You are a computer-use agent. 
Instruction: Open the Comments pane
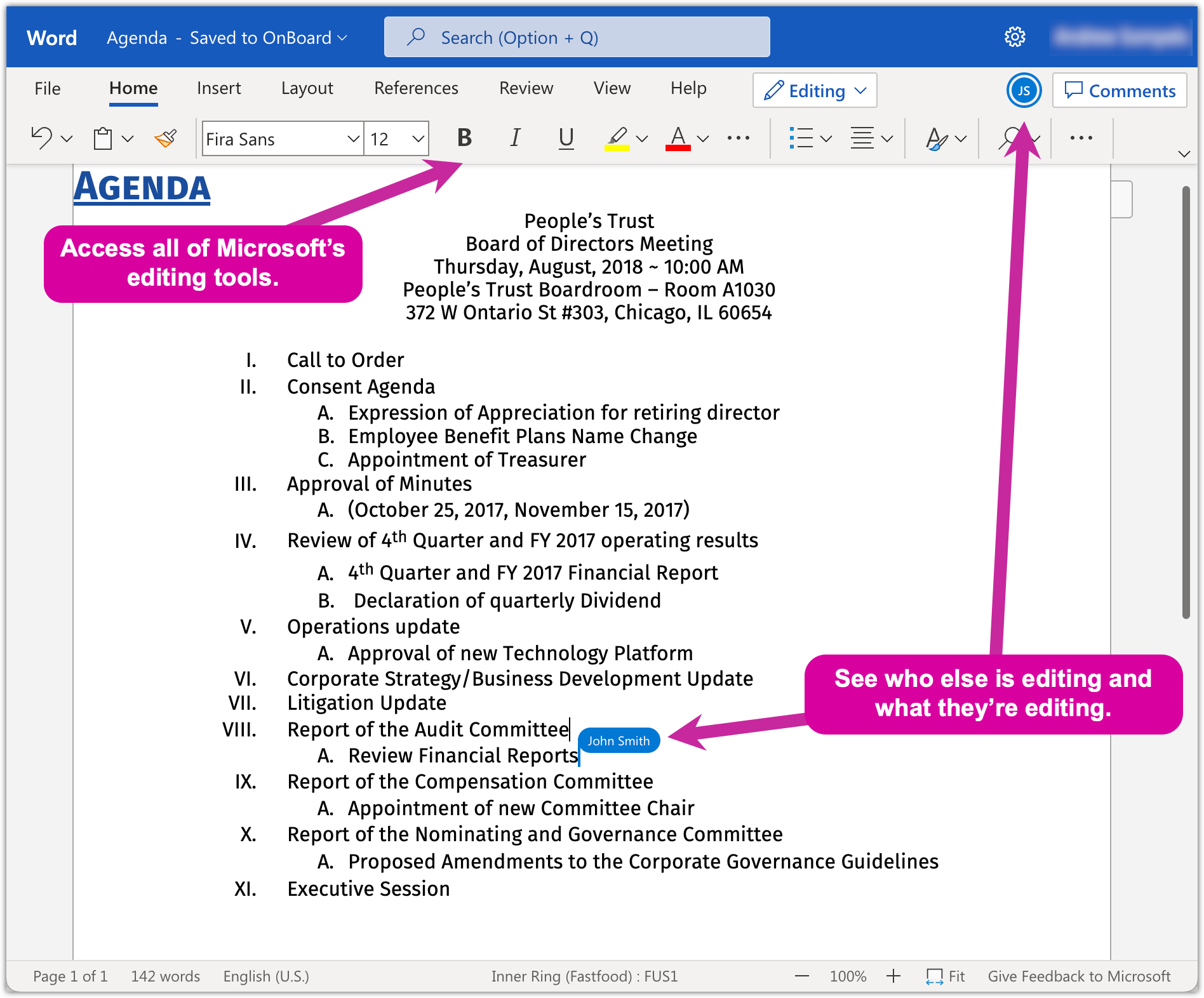click(x=1120, y=91)
